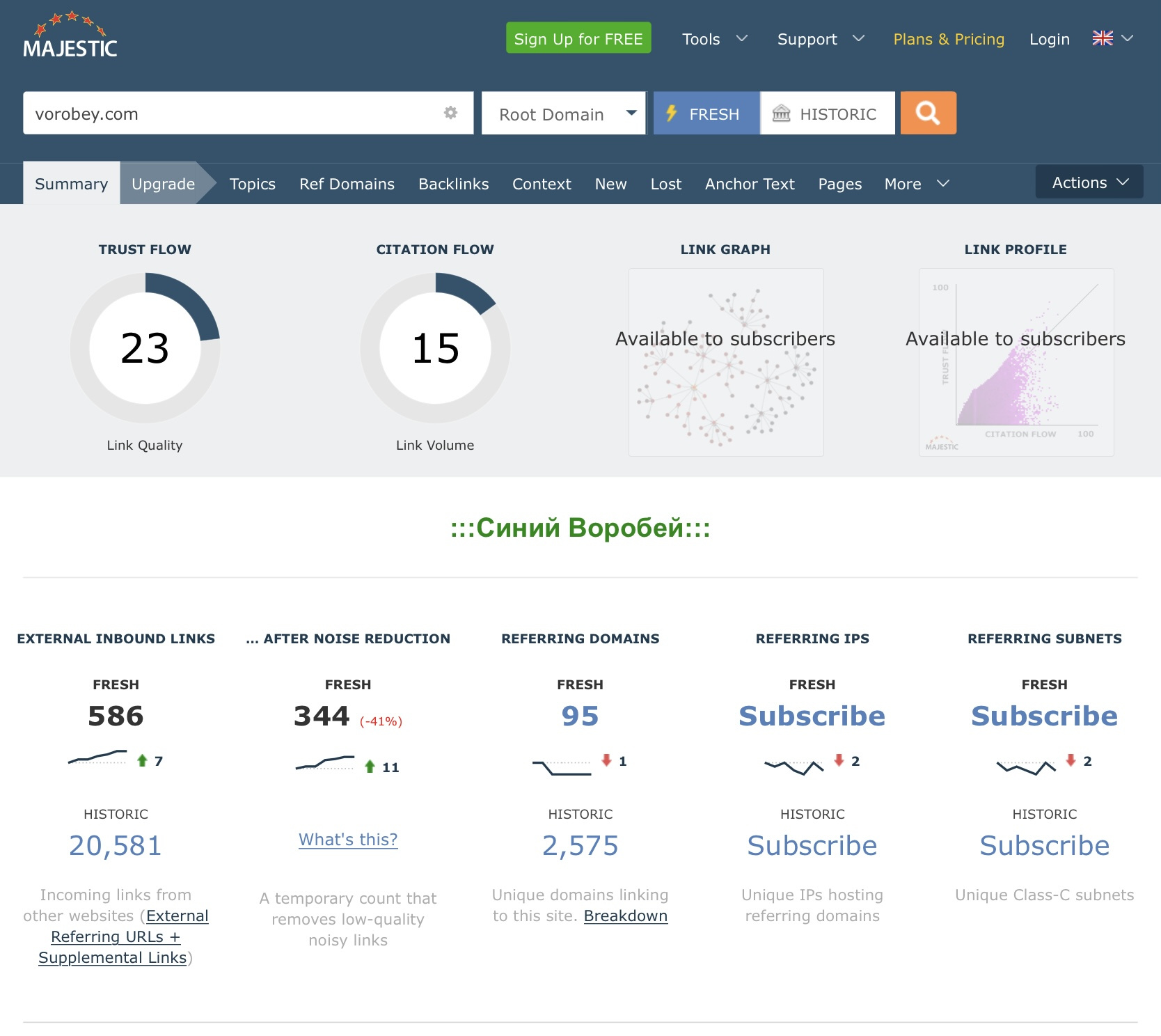Open the Ref Domains tab
The height and width of the screenshot is (1036, 1161).
pyautogui.click(x=347, y=184)
